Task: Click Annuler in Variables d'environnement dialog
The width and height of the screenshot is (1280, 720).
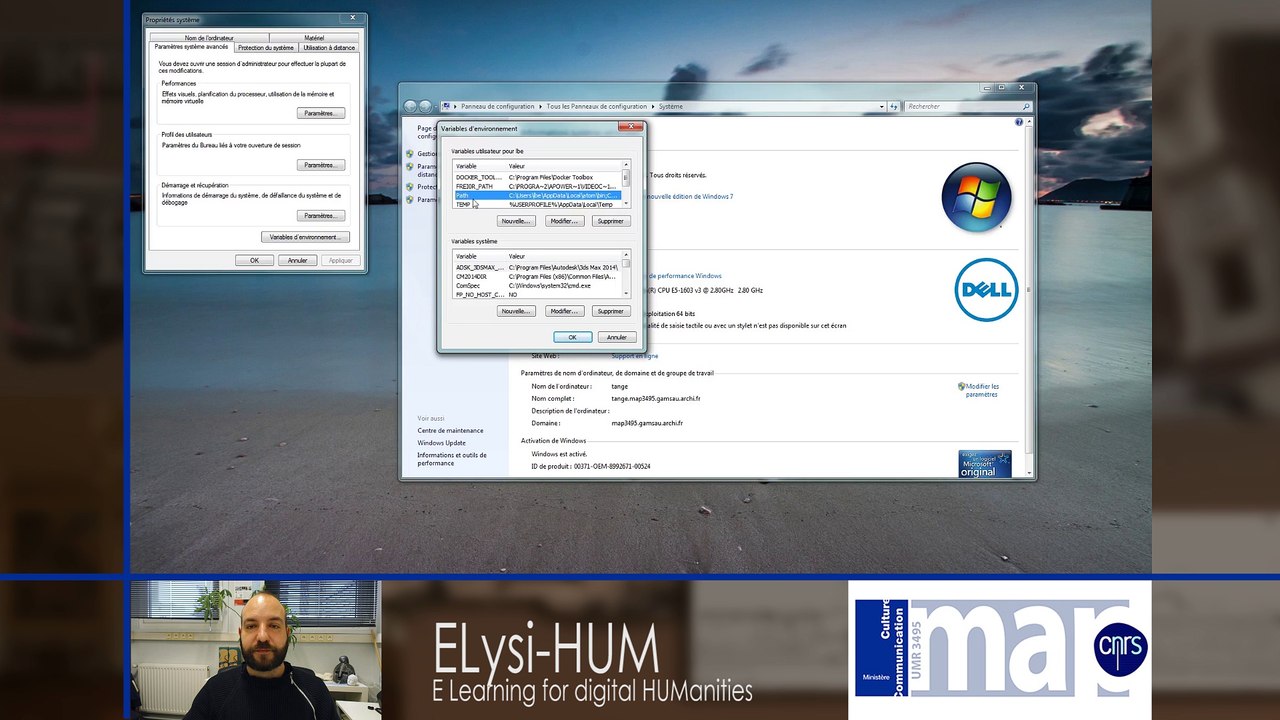Action: 617,337
